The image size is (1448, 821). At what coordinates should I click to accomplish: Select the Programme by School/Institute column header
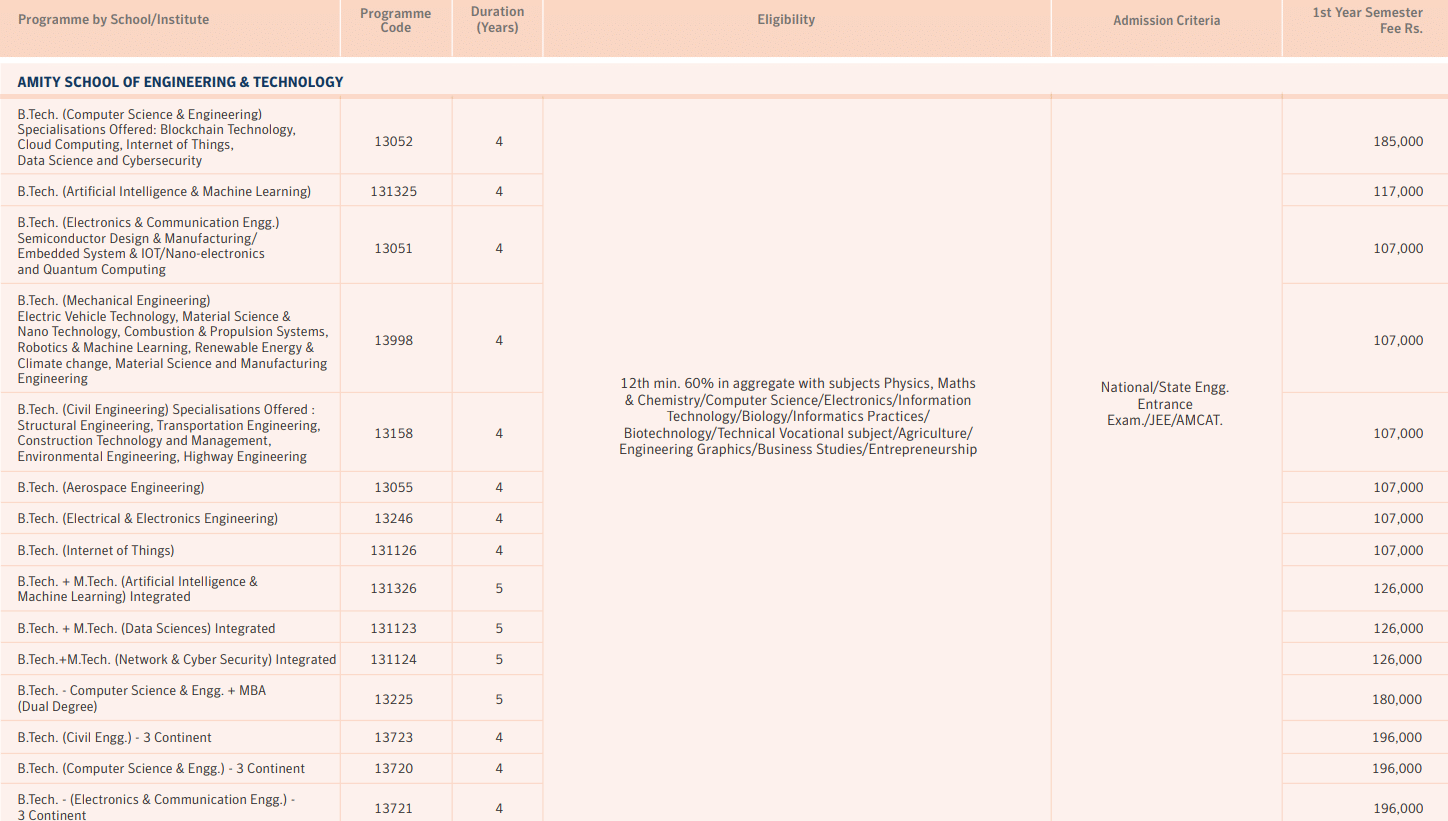coord(113,19)
